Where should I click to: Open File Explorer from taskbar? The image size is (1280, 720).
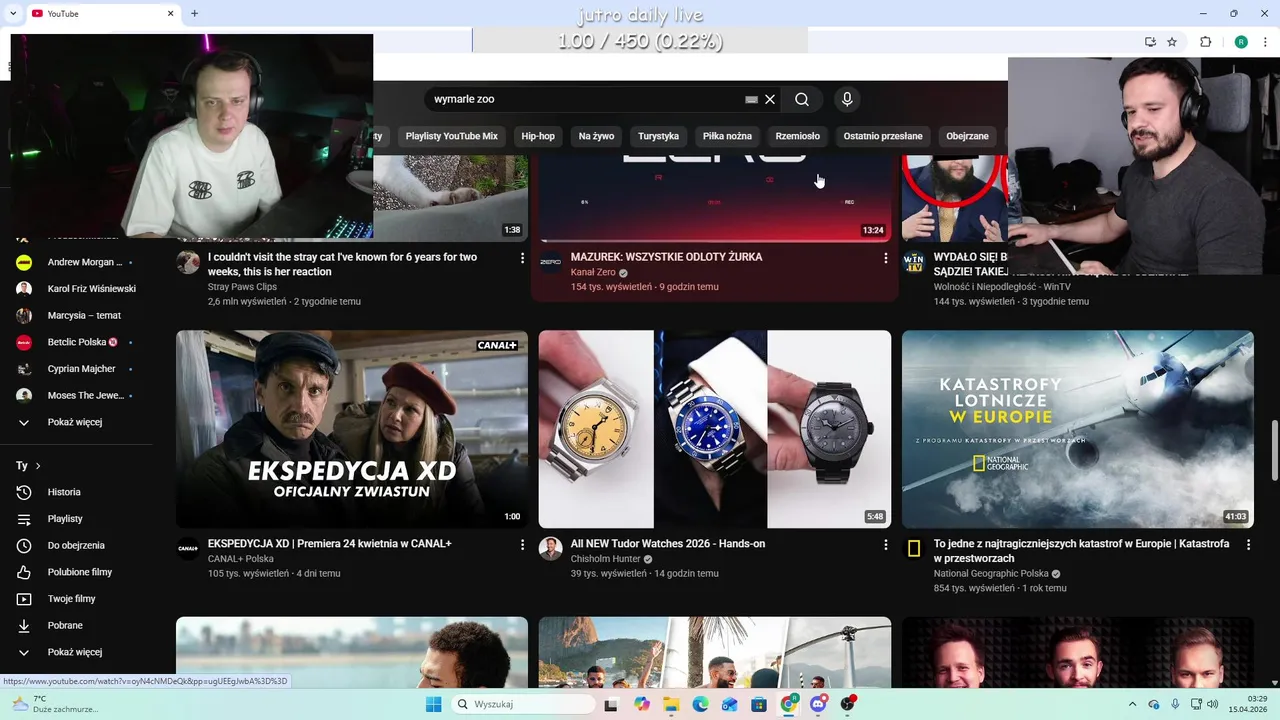point(671,704)
